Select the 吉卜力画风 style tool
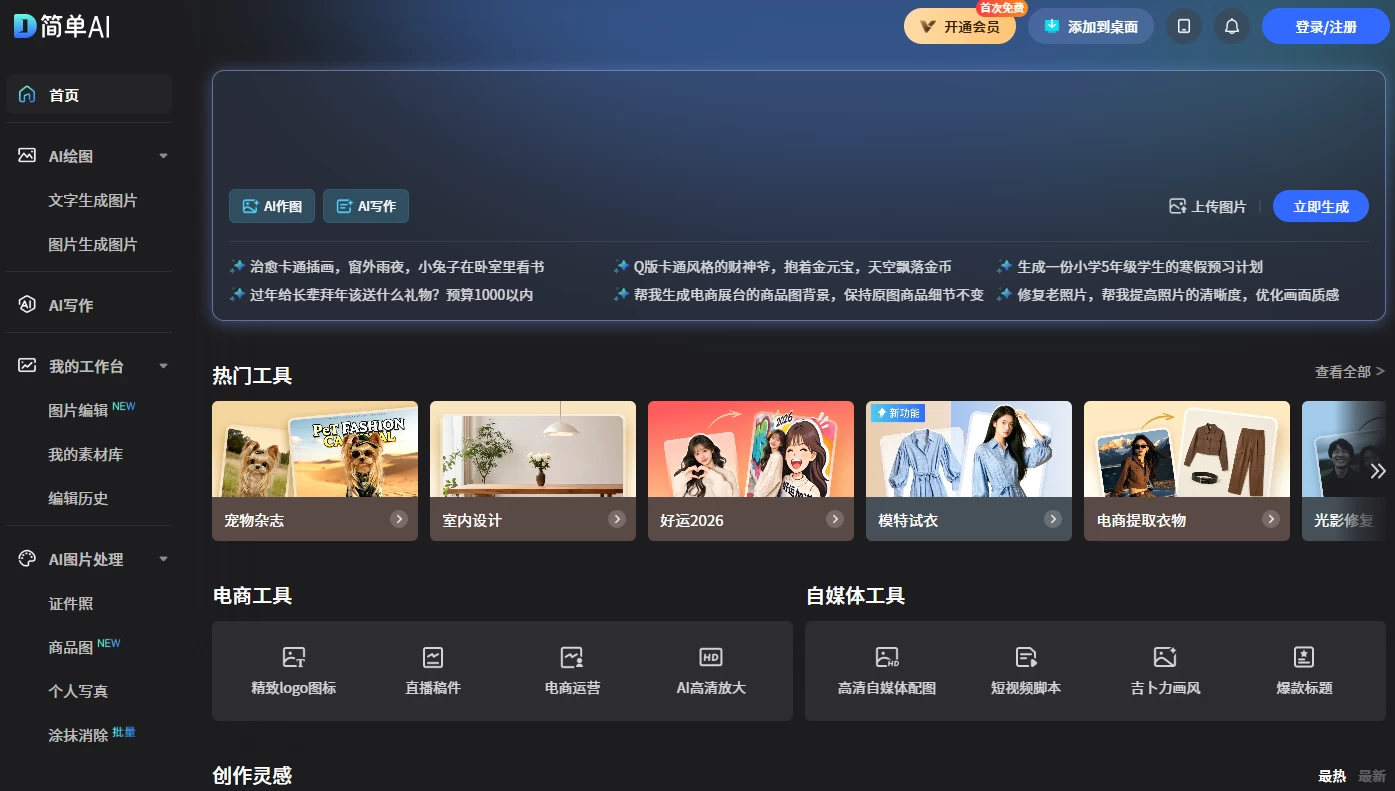Image resolution: width=1395 pixels, height=791 pixels. [1164, 671]
